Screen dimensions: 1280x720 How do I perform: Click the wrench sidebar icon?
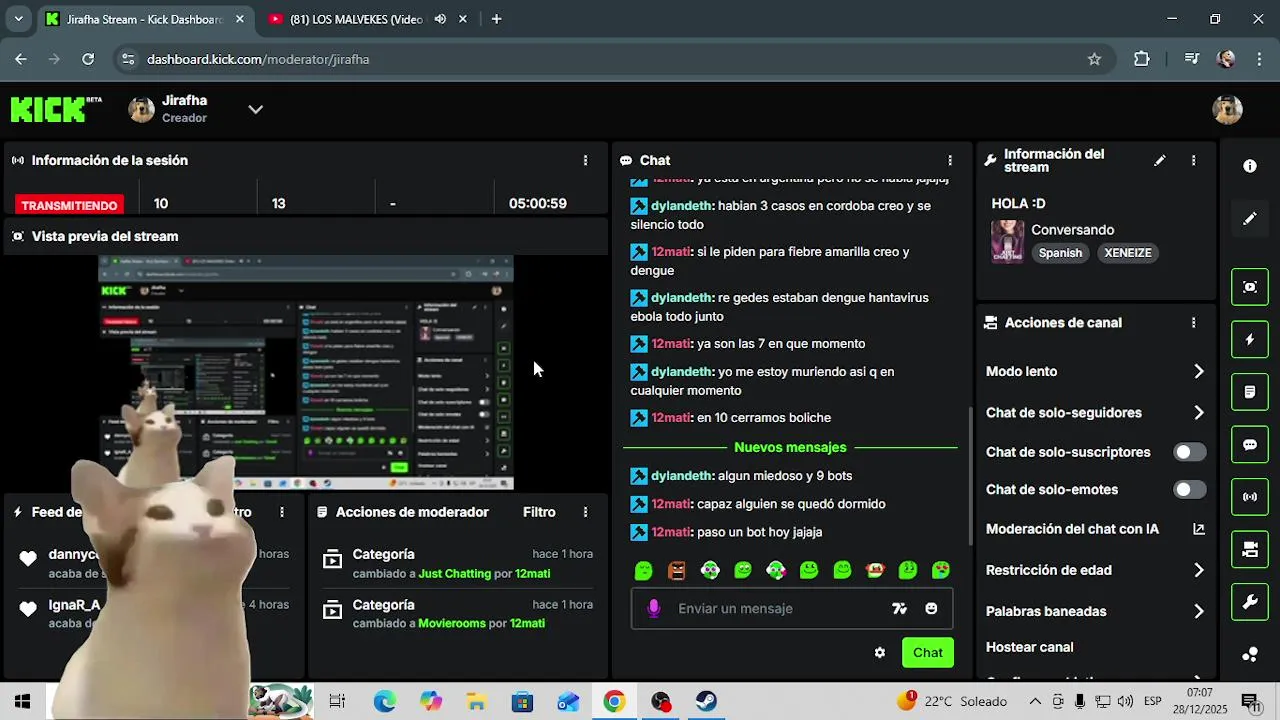click(1249, 602)
